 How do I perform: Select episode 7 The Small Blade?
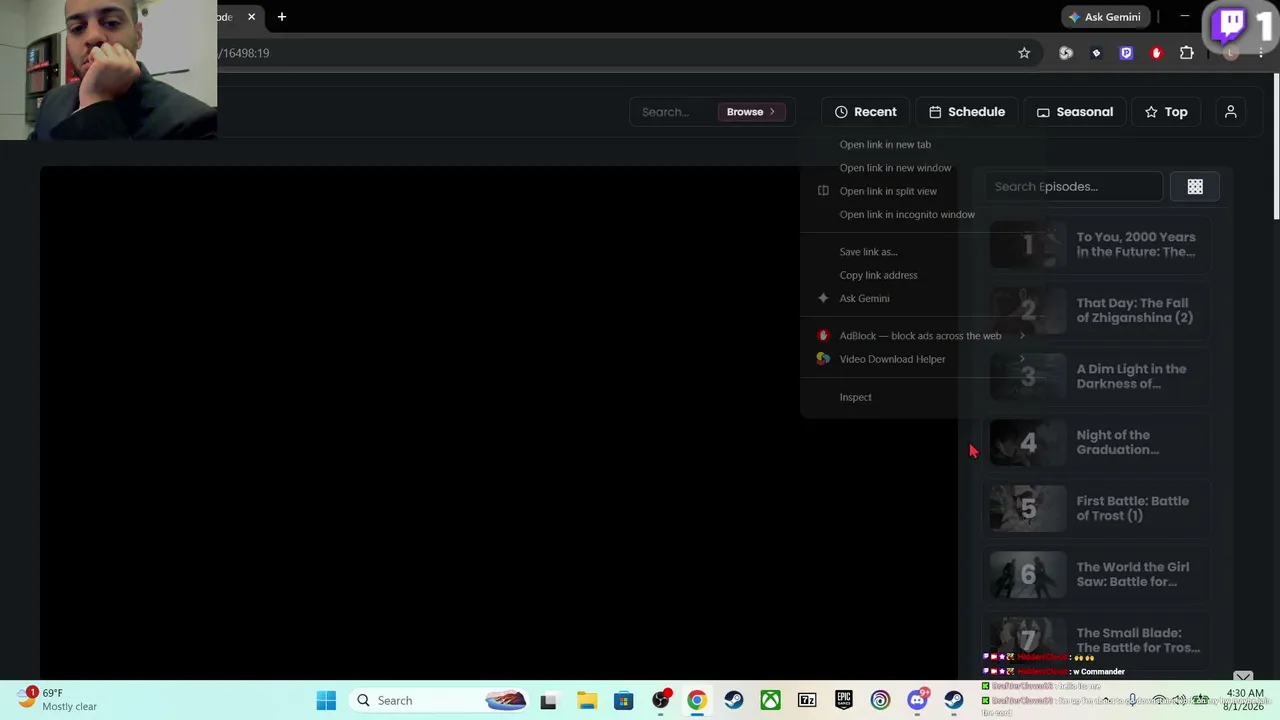pos(1098,640)
